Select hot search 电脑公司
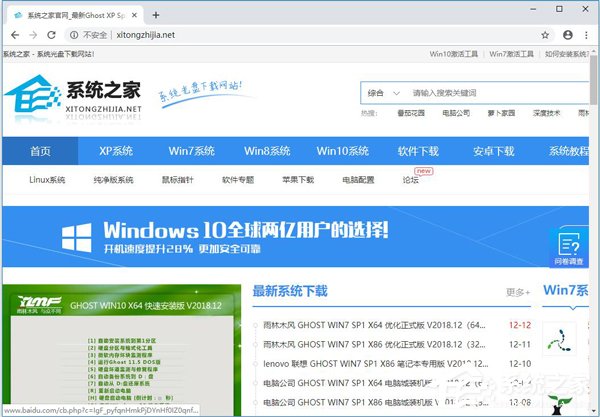This screenshot has height=417, width=600. pyautogui.click(x=456, y=113)
